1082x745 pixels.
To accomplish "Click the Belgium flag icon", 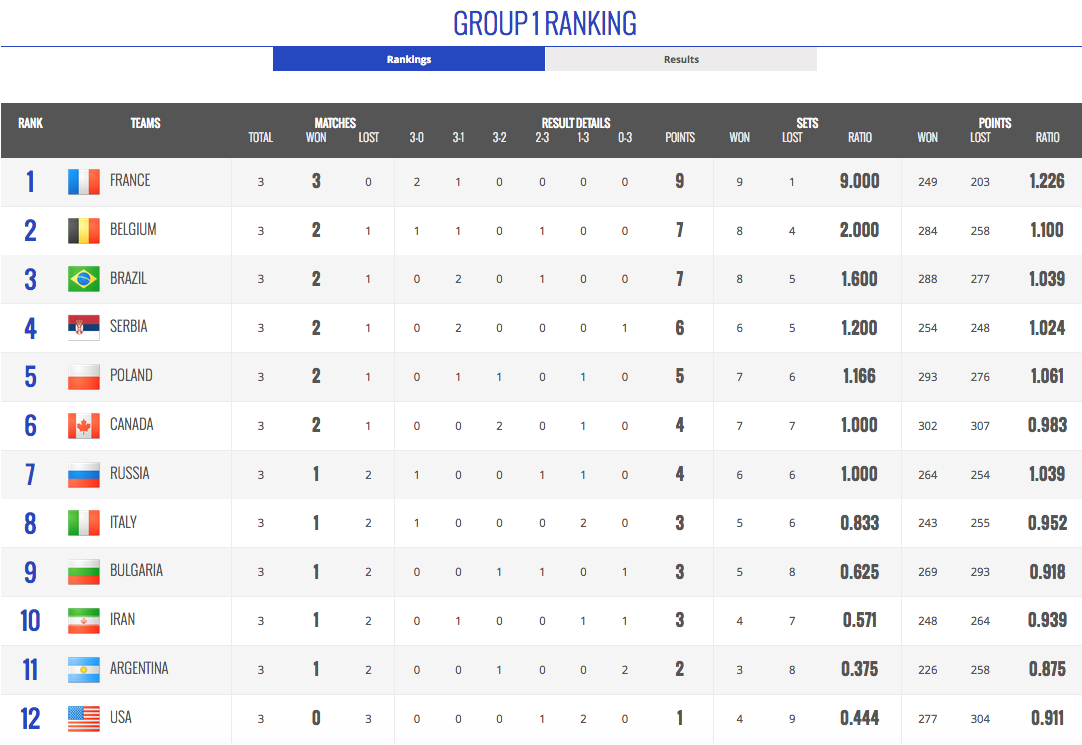I will [84, 230].
